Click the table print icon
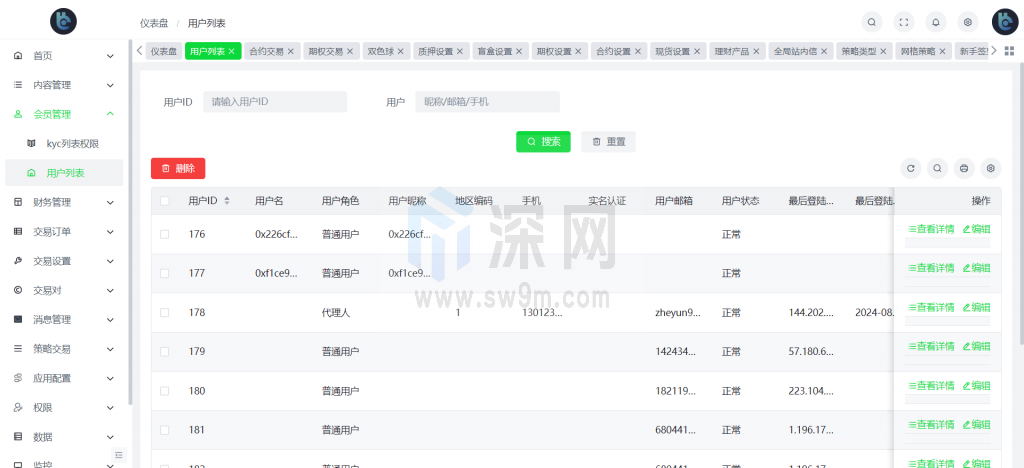This screenshot has height=468, width=1024. [x=964, y=169]
